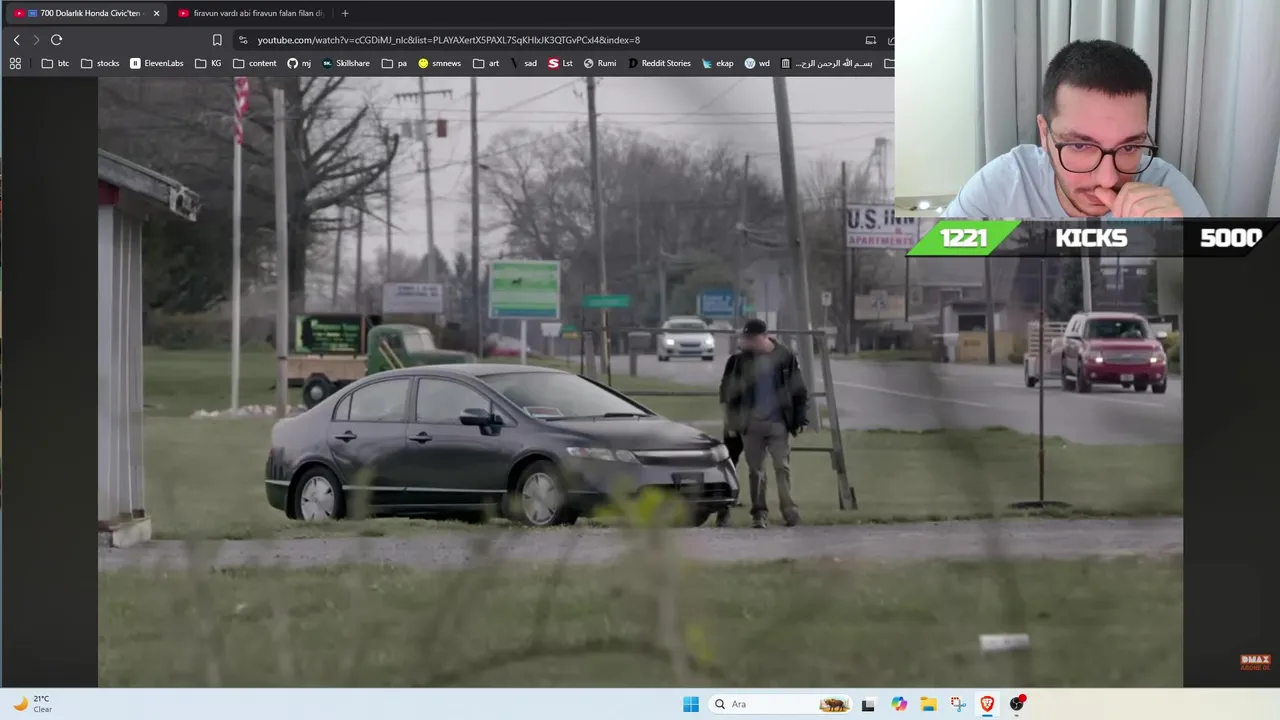The height and width of the screenshot is (720, 1280).
Task: Open the sad bookmark
Action: click(524, 63)
